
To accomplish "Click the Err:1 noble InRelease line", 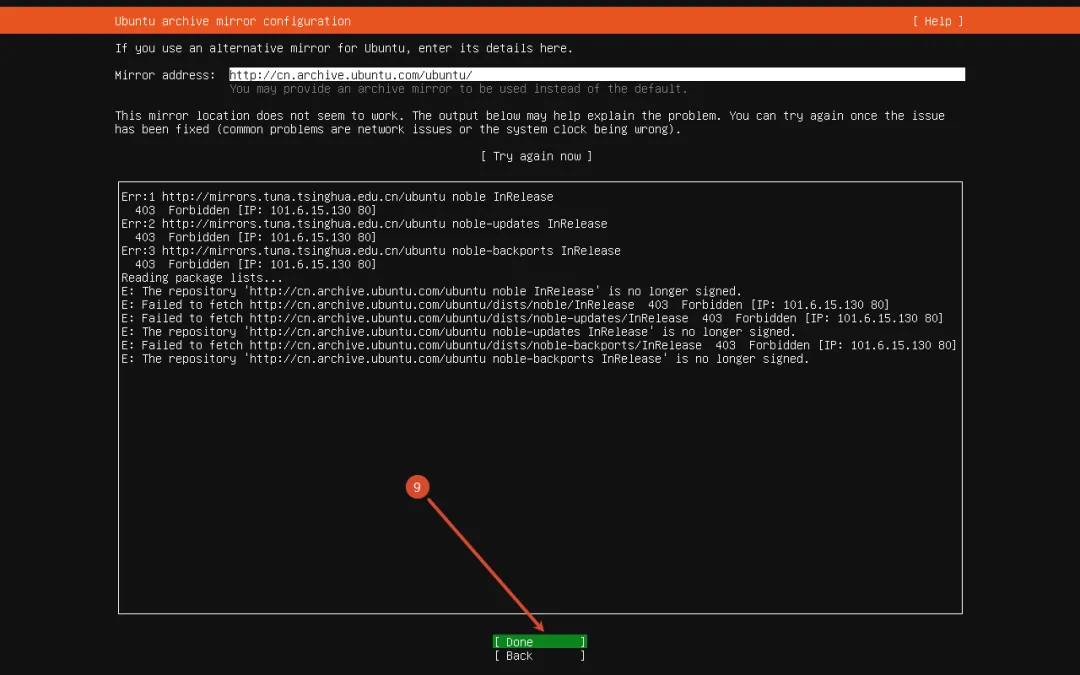I will pyautogui.click(x=337, y=197).
